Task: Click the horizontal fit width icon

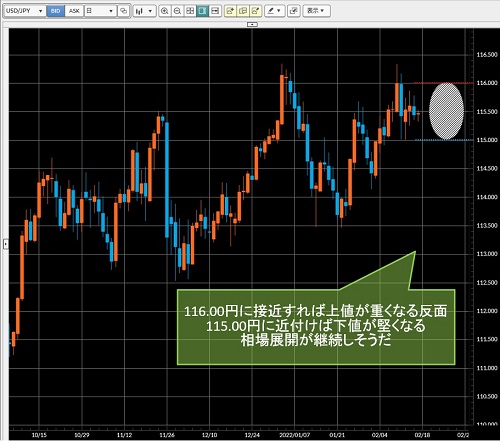Action: tap(215, 11)
